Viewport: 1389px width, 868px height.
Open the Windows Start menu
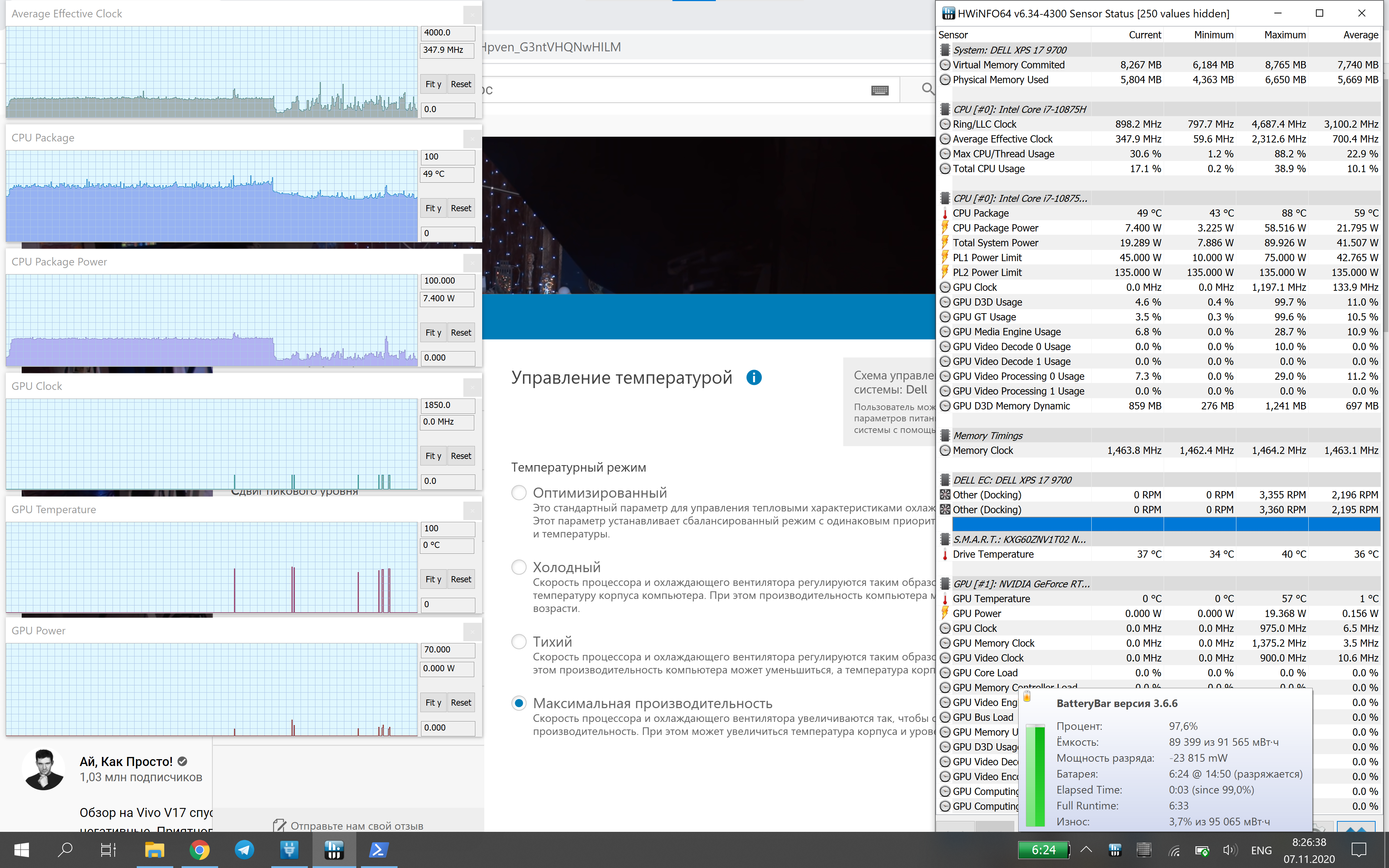point(21,850)
